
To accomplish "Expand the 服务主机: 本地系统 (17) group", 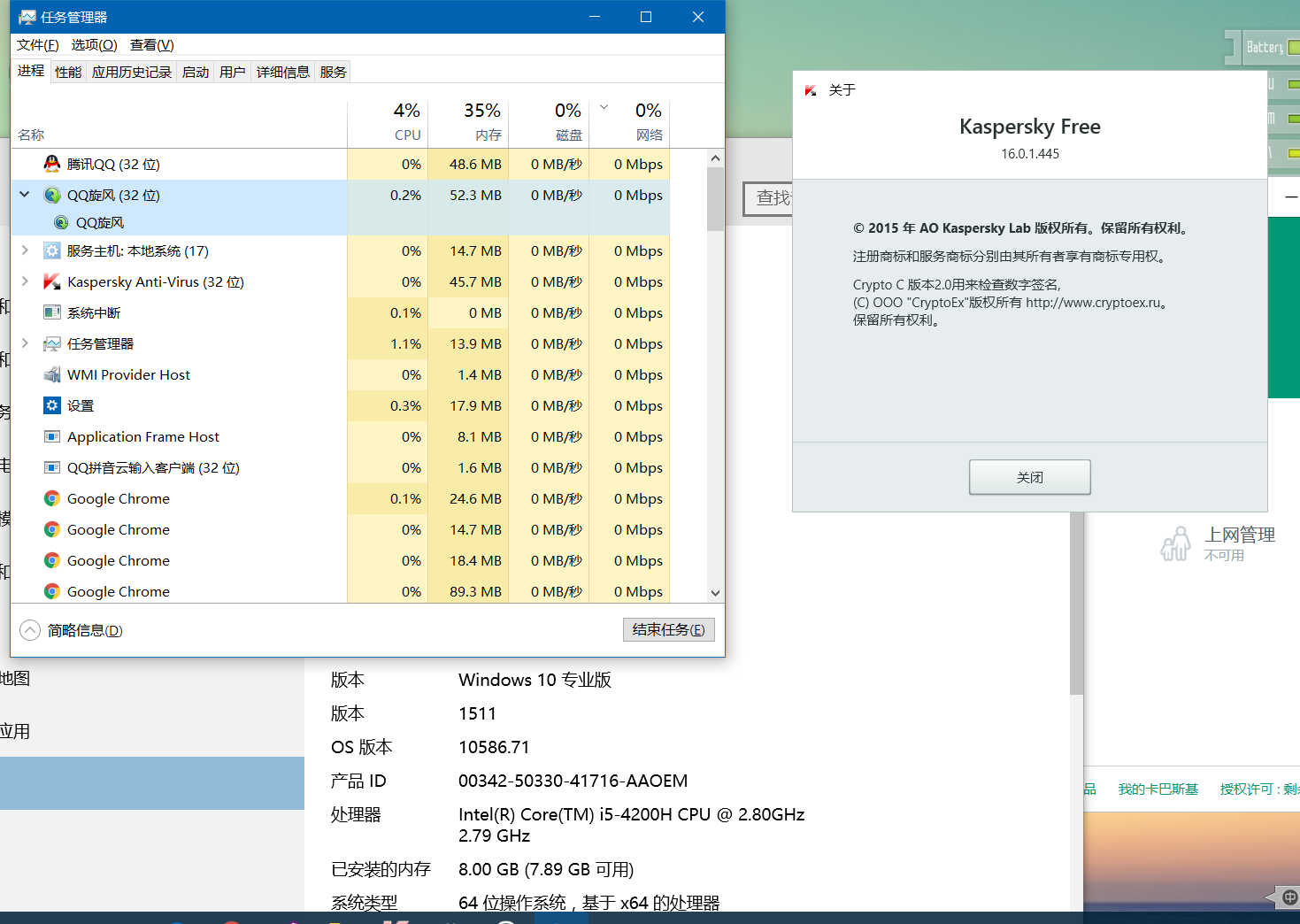I will pos(25,250).
